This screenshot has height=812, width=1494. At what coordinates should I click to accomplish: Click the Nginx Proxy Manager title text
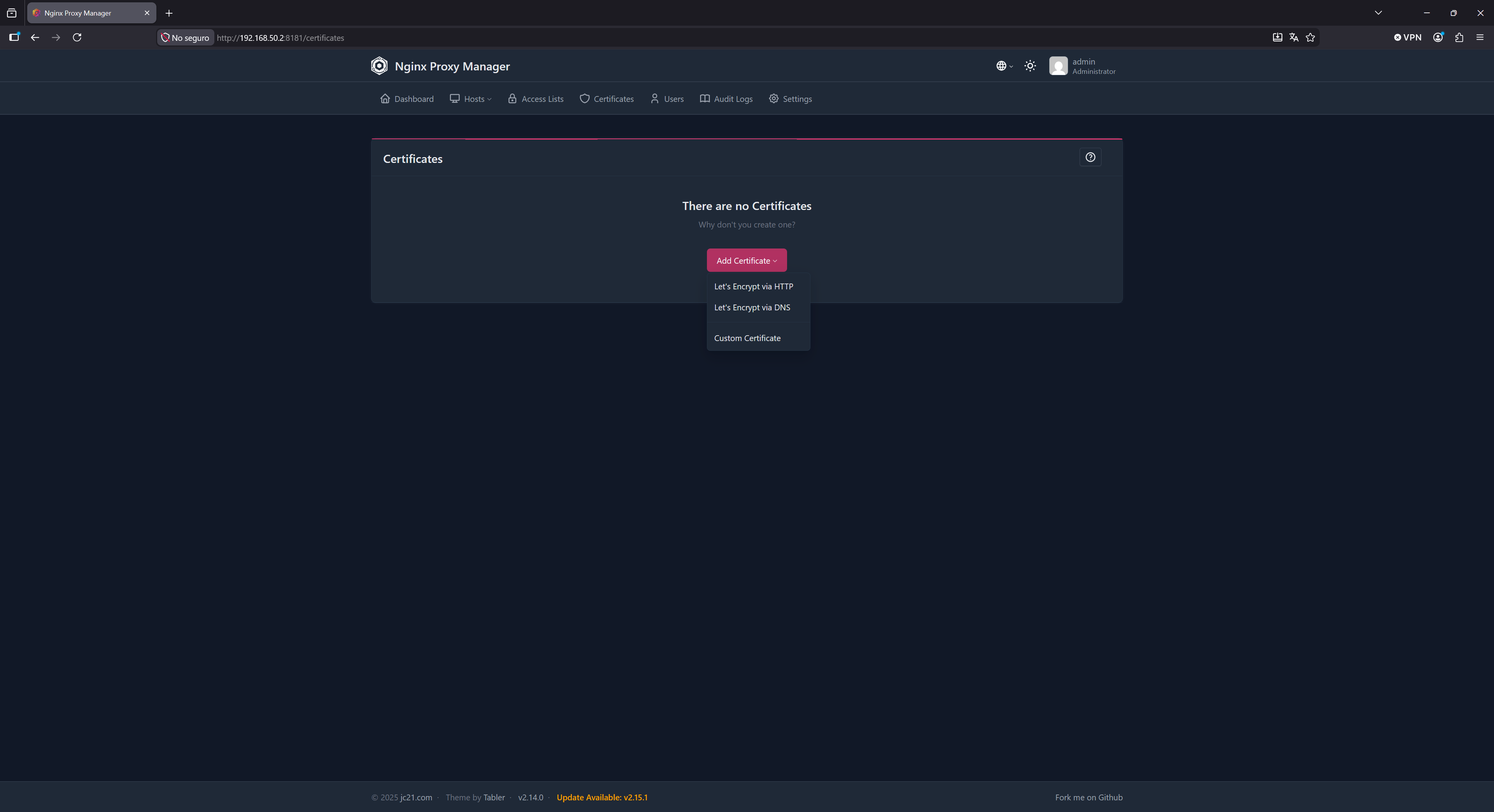(x=452, y=66)
